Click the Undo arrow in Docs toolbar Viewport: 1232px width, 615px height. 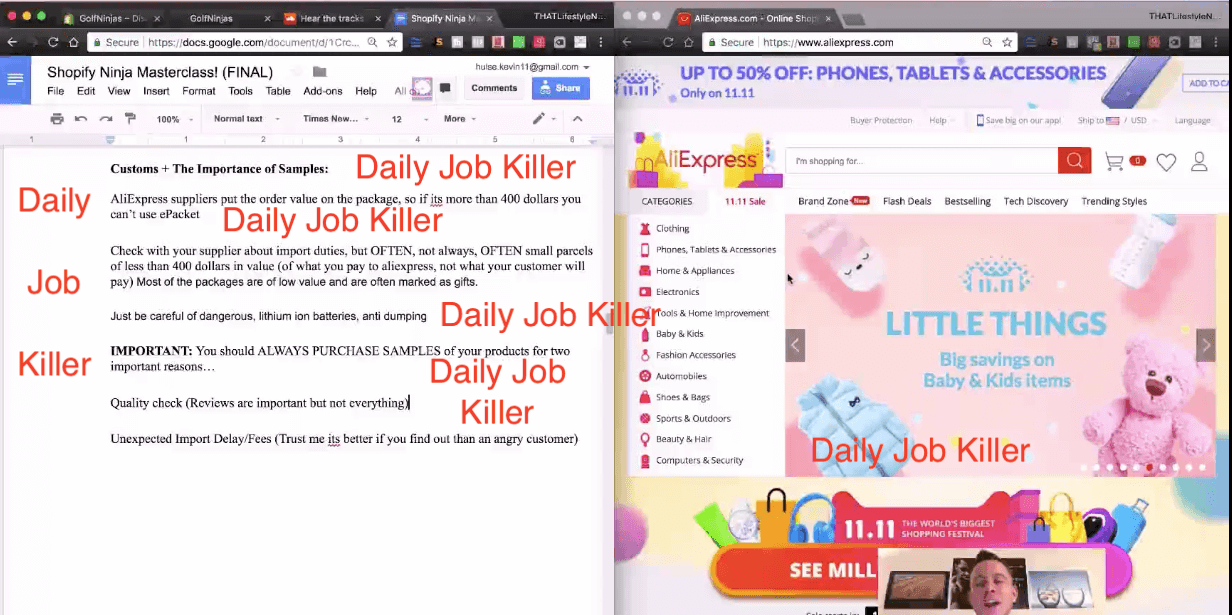tap(81, 119)
